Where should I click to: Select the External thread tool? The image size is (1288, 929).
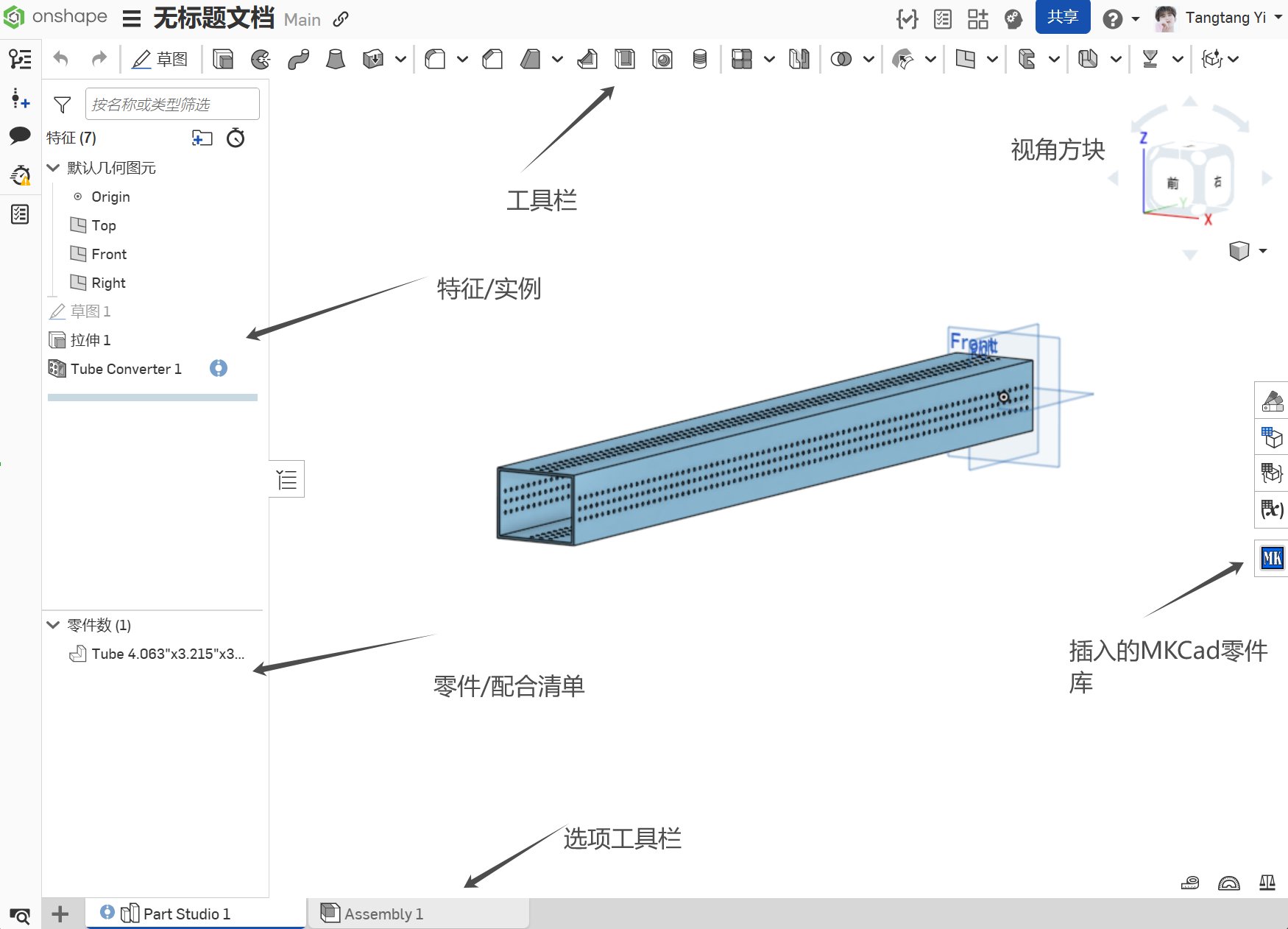tap(700, 59)
